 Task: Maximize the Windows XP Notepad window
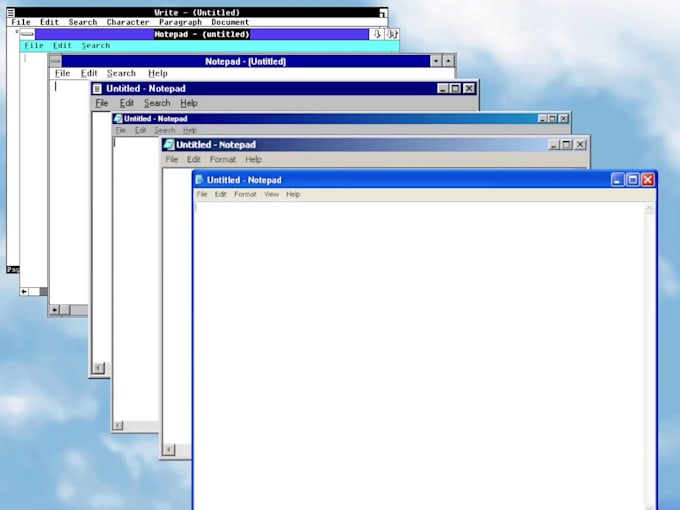(x=633, y=180)
